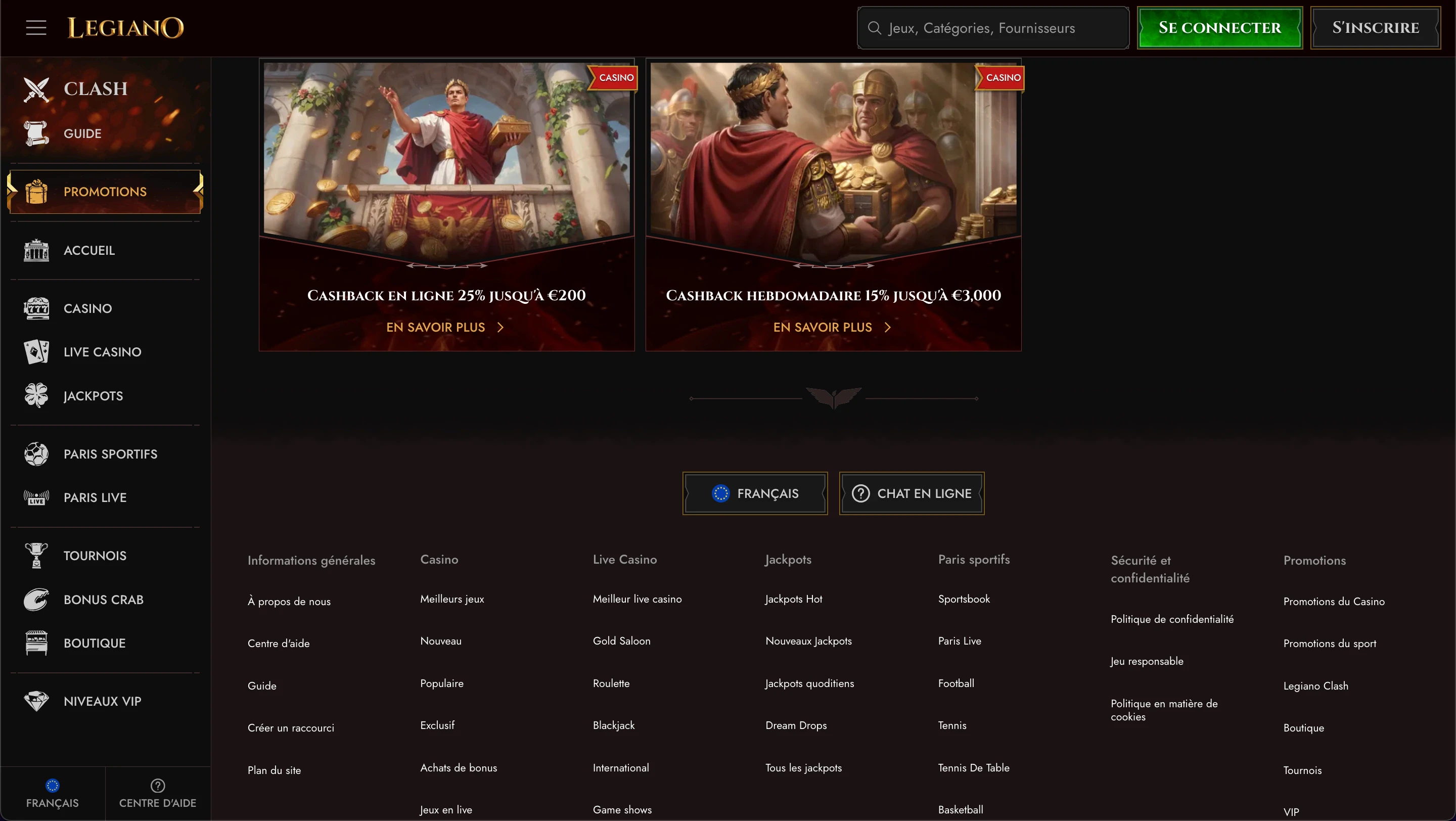
Task: Click arrow beside second En savoir plus
Action: [x=887, y=327]
